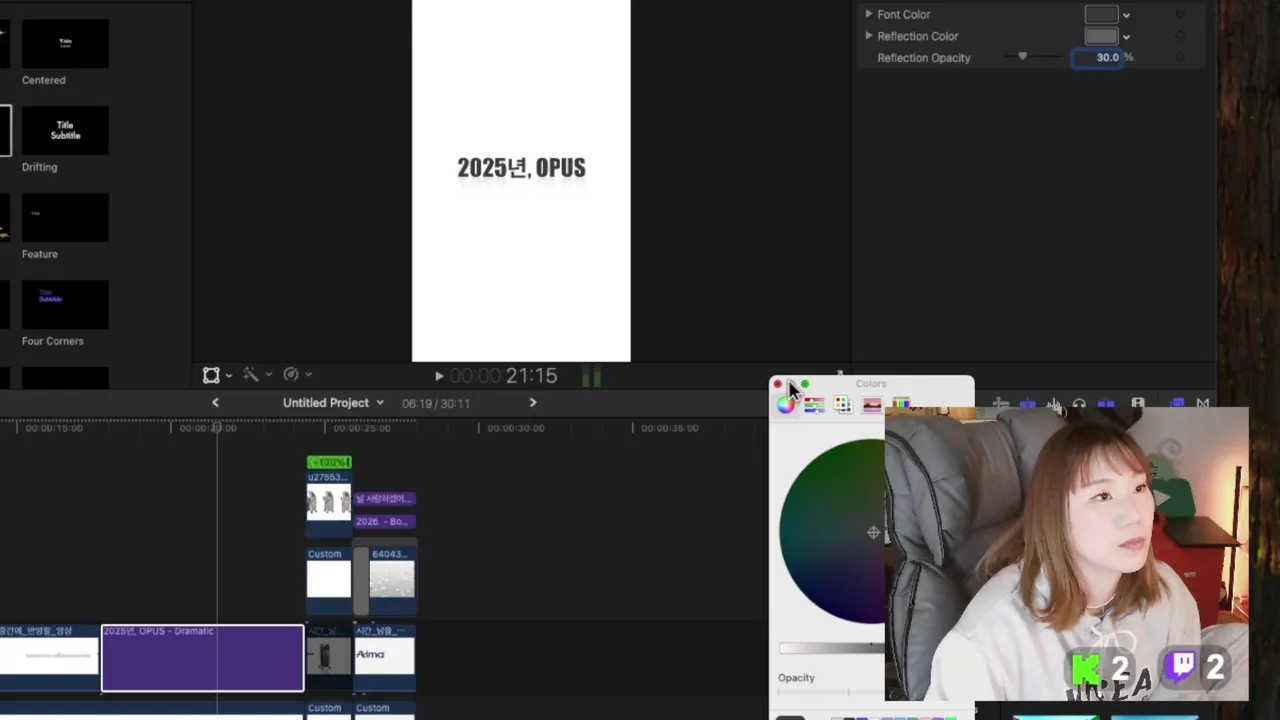Screen dimensions: 1280x720
Task: Open Reflection Color swatch dropdown arrow
Action: pos(1126,37)
